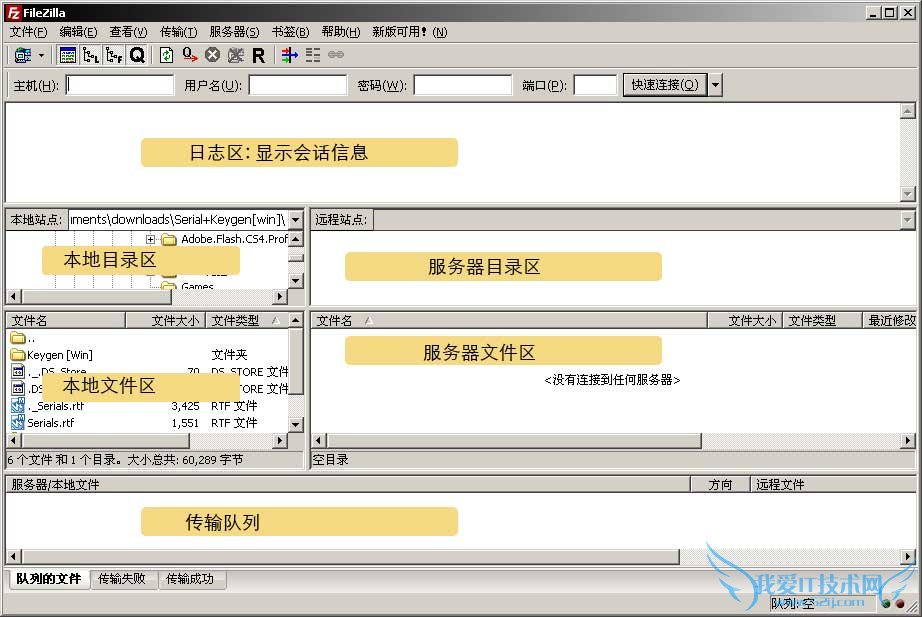Open the 本地站点 path dropdown arrow
922x617 pixels.
pos(296,220)
